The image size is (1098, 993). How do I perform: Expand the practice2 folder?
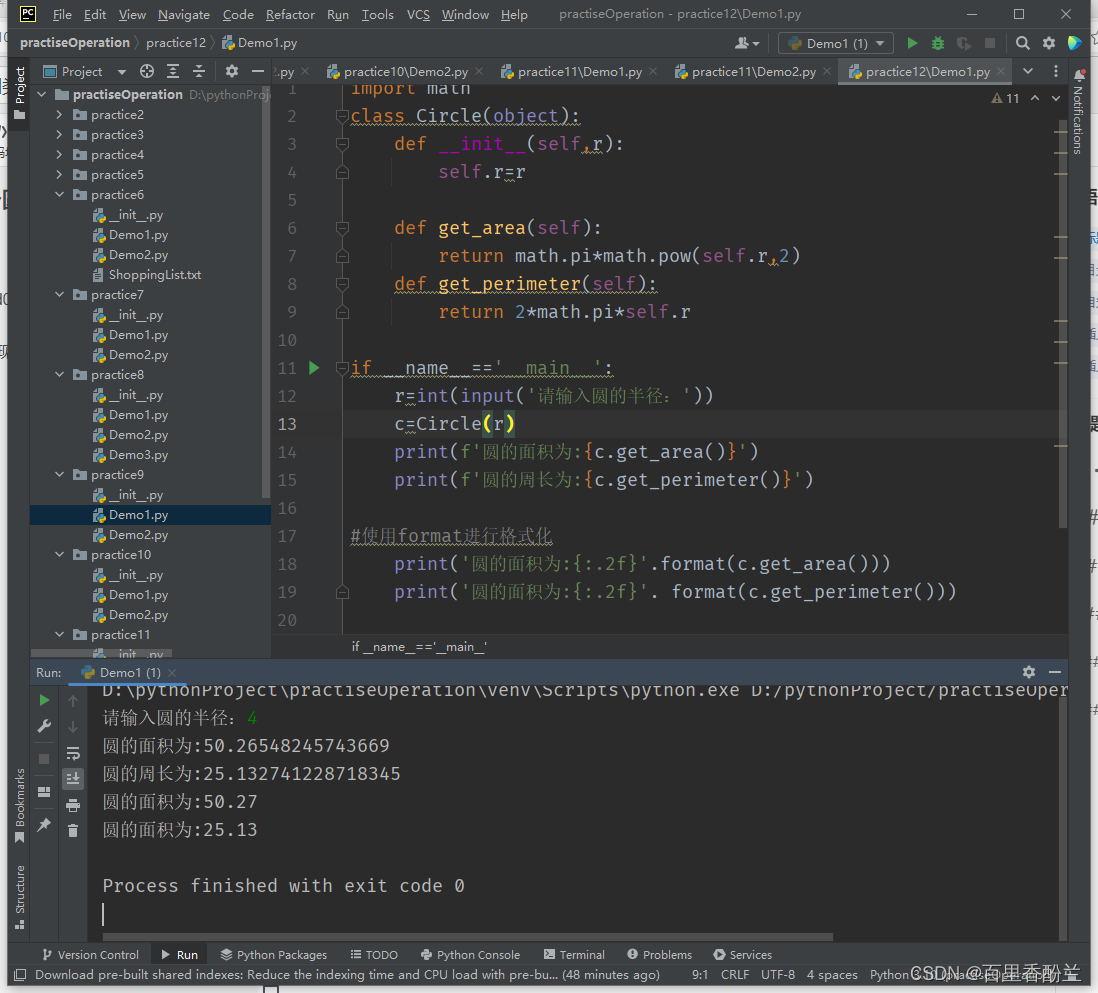tap(59, 114)
